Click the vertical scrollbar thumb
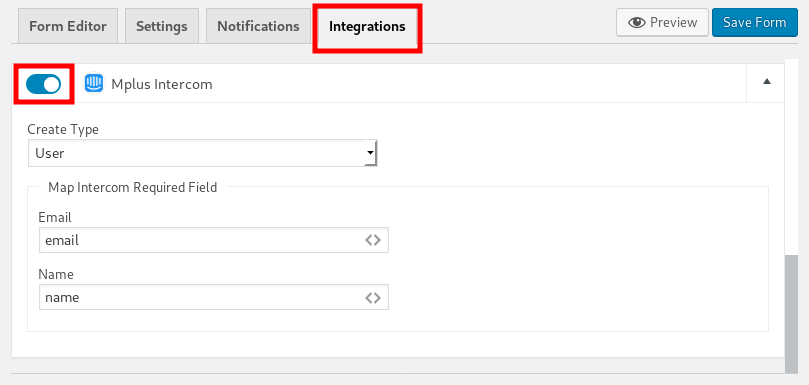Screen dimensions: 809x385 click(790, 313)
